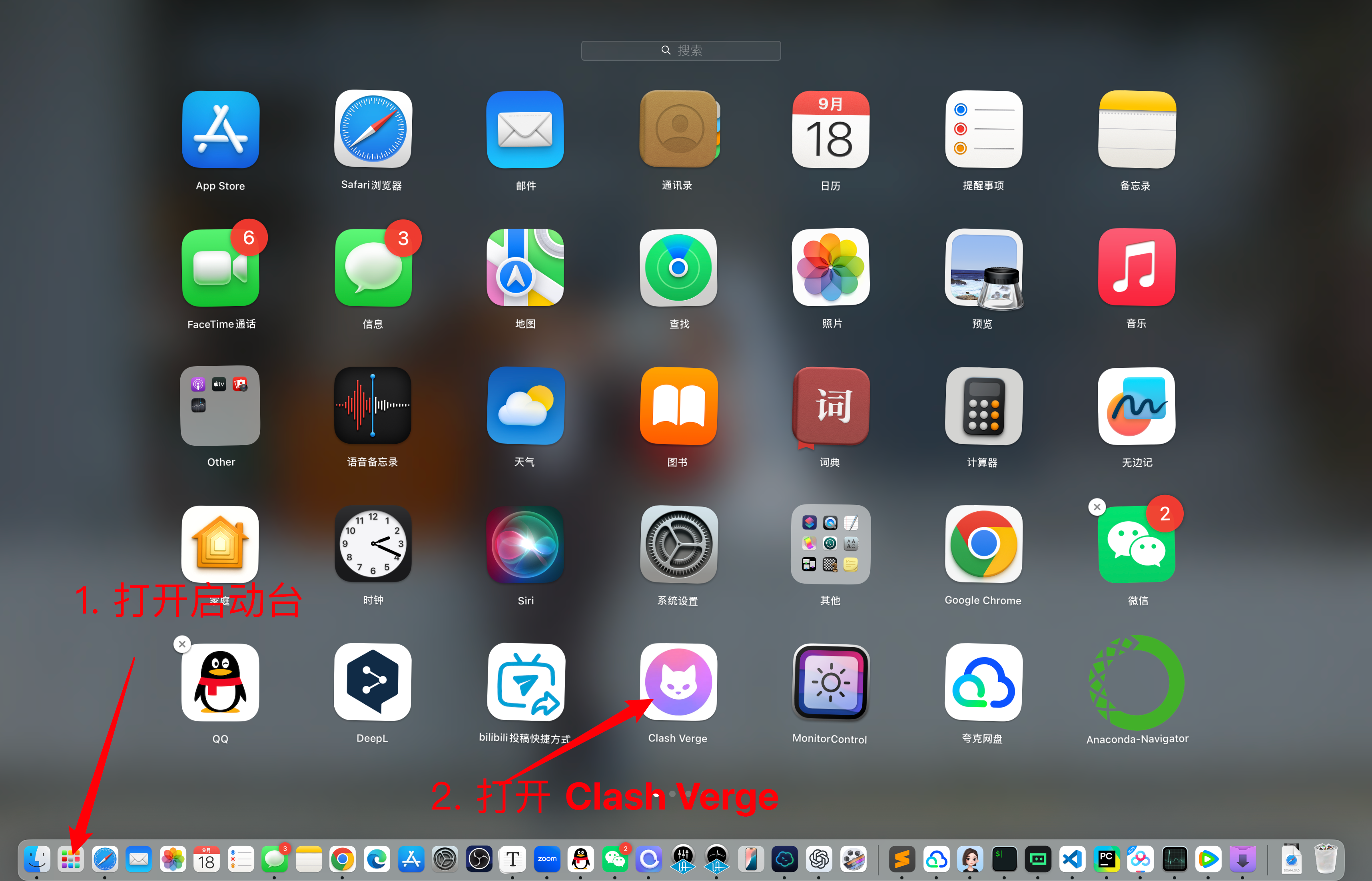
Task: Launch QQ from the Launchpad grid
Action: click(x=220, y=682)
